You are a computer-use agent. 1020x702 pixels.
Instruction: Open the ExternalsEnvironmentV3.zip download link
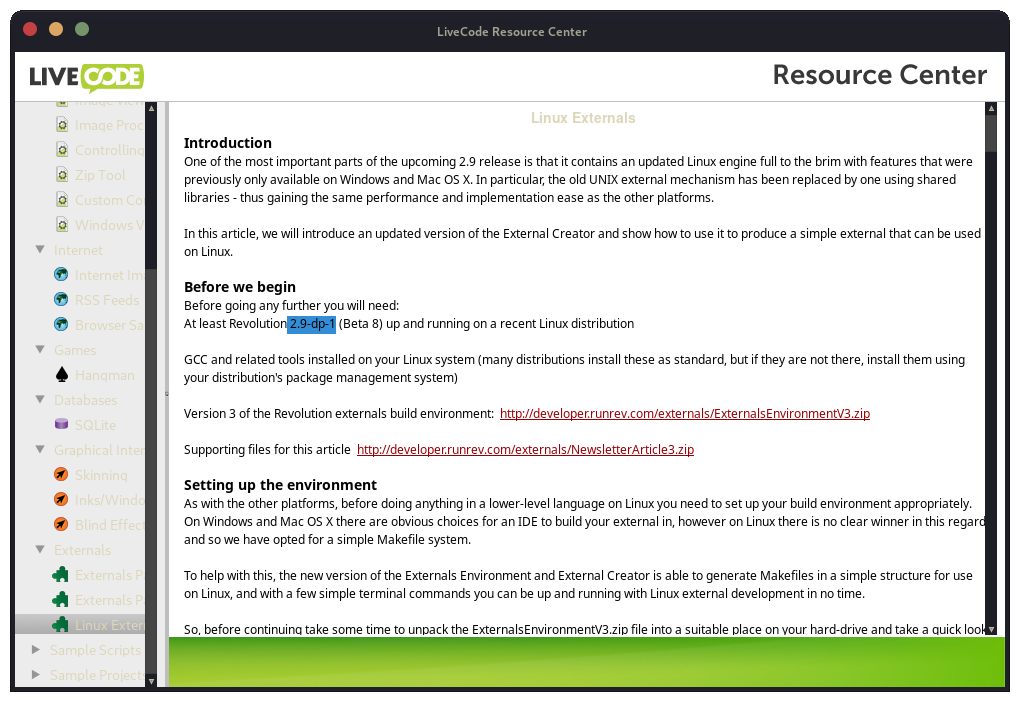click(685, 414)
